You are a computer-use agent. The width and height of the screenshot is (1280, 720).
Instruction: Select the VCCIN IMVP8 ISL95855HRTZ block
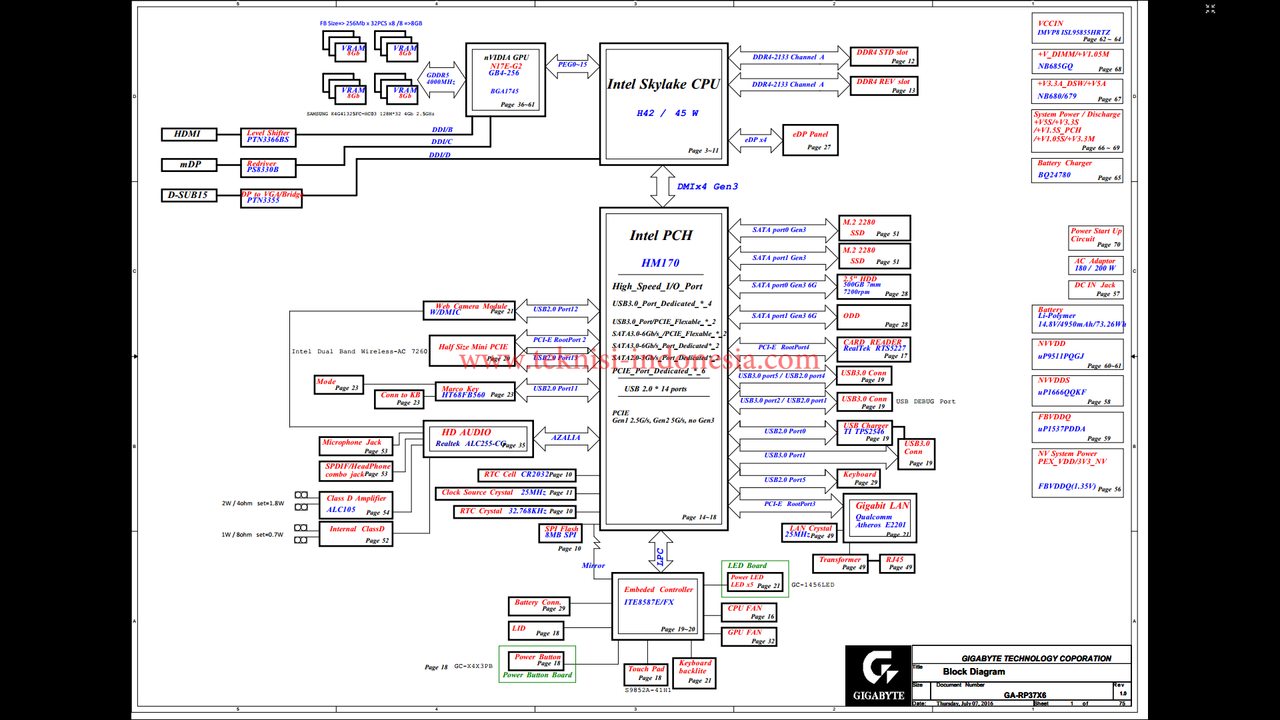tap(1078, 29)
